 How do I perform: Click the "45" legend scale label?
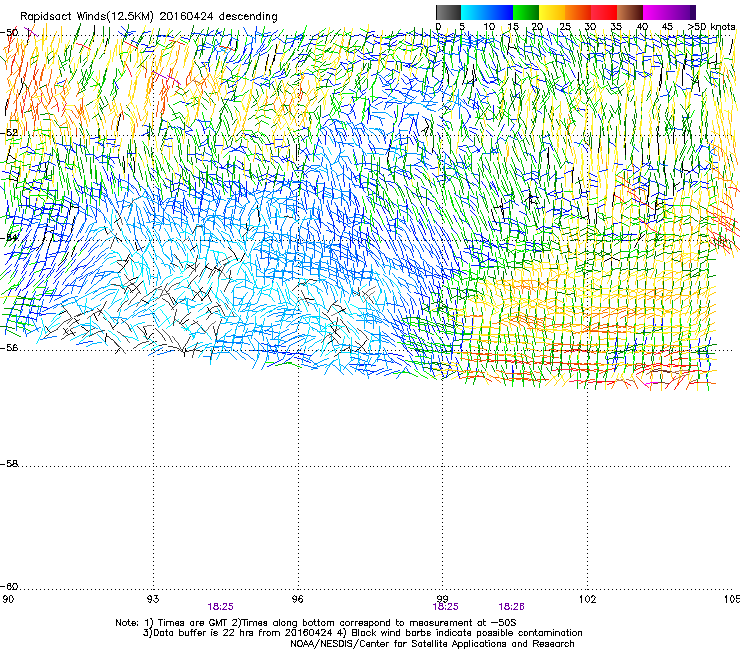667,27
